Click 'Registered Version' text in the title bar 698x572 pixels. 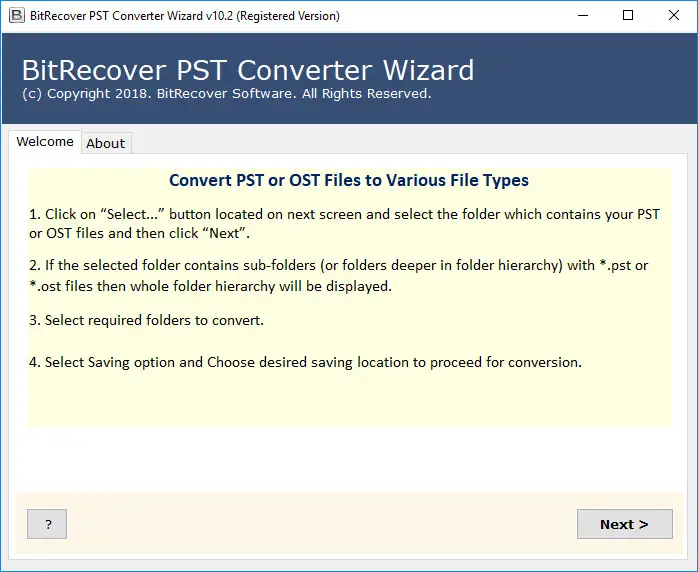click(x=288, y=16)
